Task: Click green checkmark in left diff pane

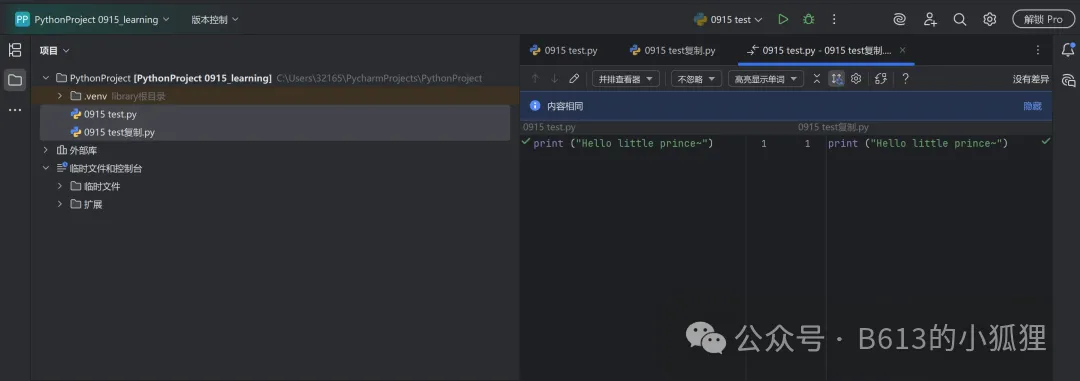Action: pyautogui.click(x=526, y=141)
